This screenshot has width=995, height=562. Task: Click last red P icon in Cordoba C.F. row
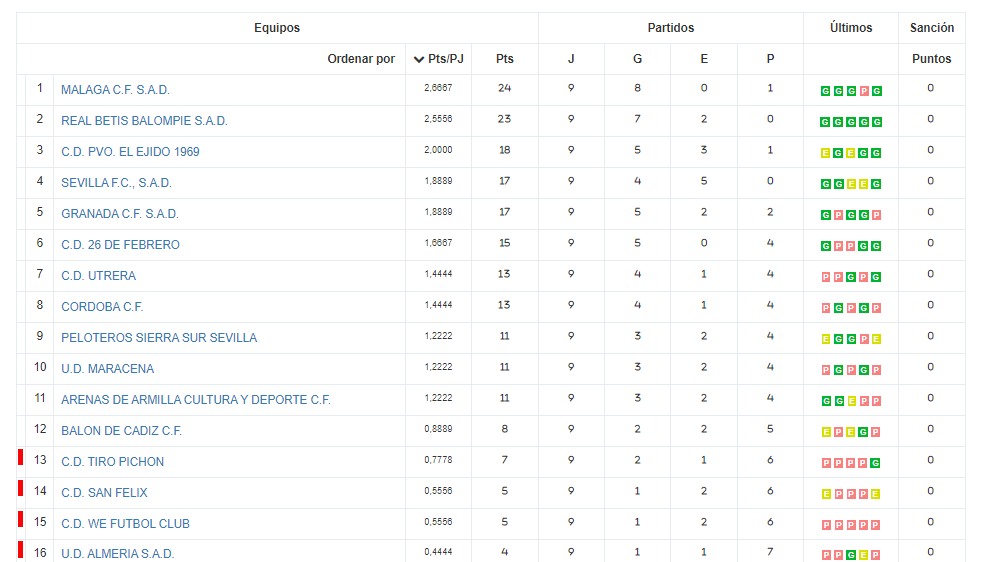tap(876, 309)
